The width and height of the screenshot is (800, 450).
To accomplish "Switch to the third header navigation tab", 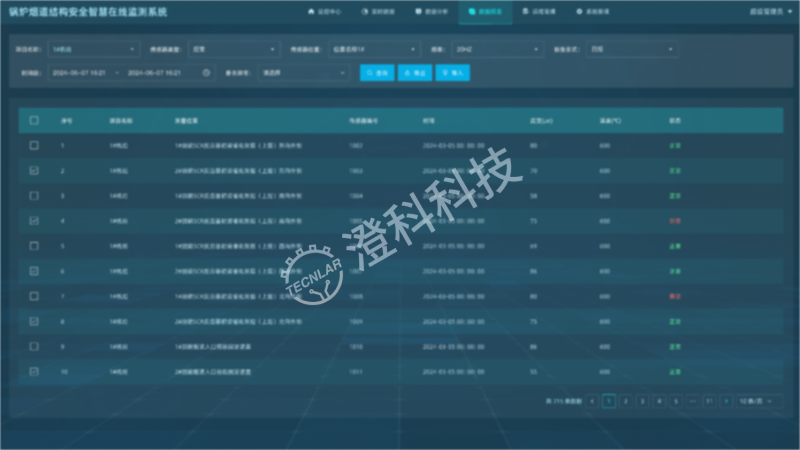I will (x=431, y=12).
